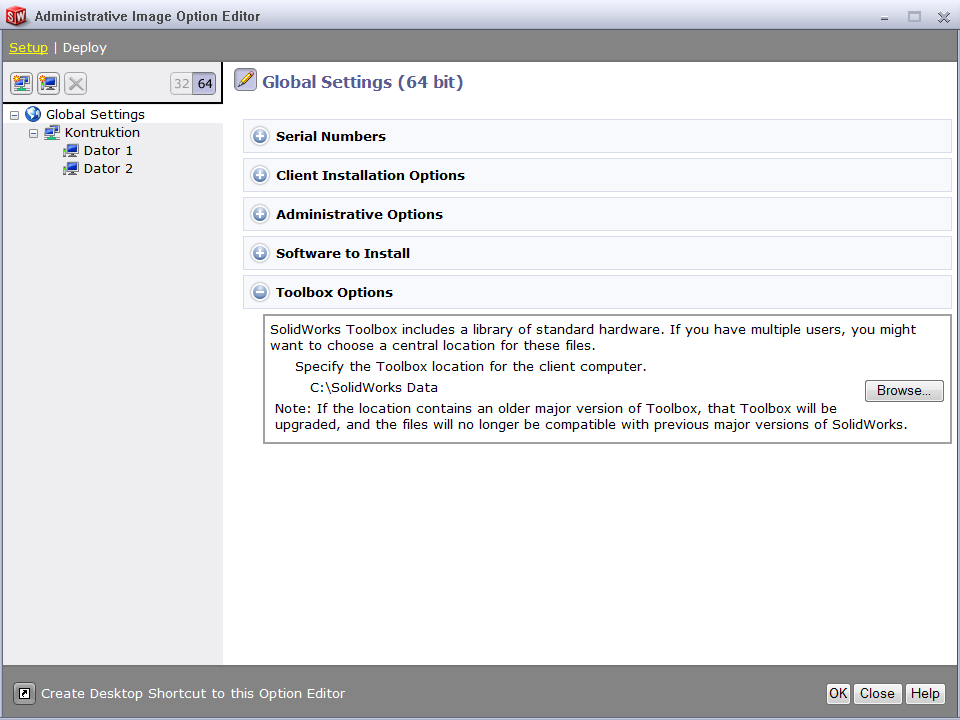Viewport: 960px width, 720px height.
Task: Click the SolidWorks logo in title bar
Action: tap(17, 16)
